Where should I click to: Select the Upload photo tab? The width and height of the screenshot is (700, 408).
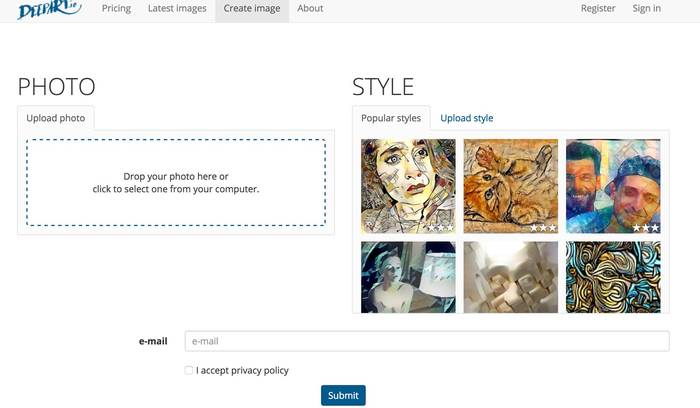pyautogui.click(x=56, y=118)
